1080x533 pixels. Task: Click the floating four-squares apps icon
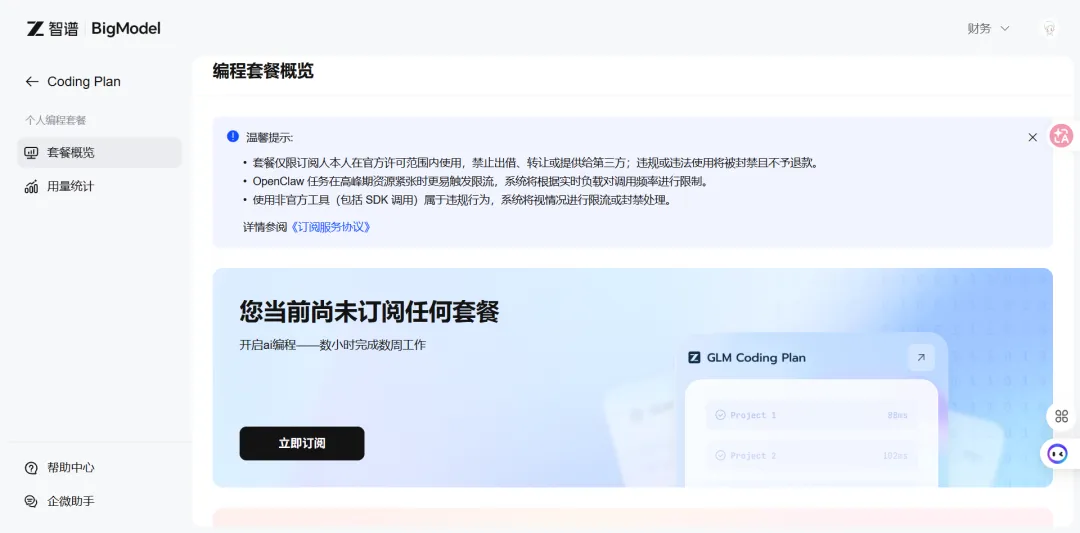click(x=1061, y=416)
